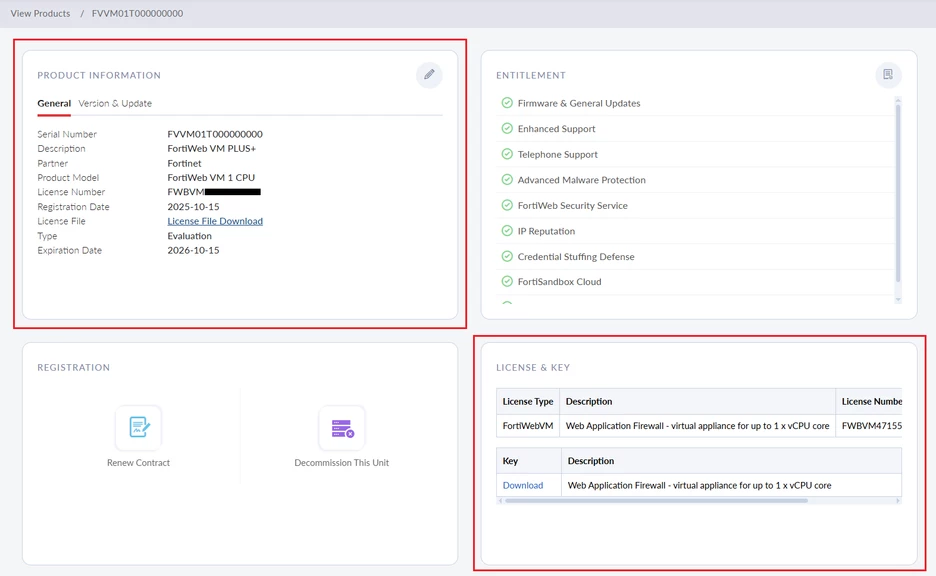Click the FortiWebVM license type cell
This screenshot has width=936, height=576.
click(x=528, y=426)
